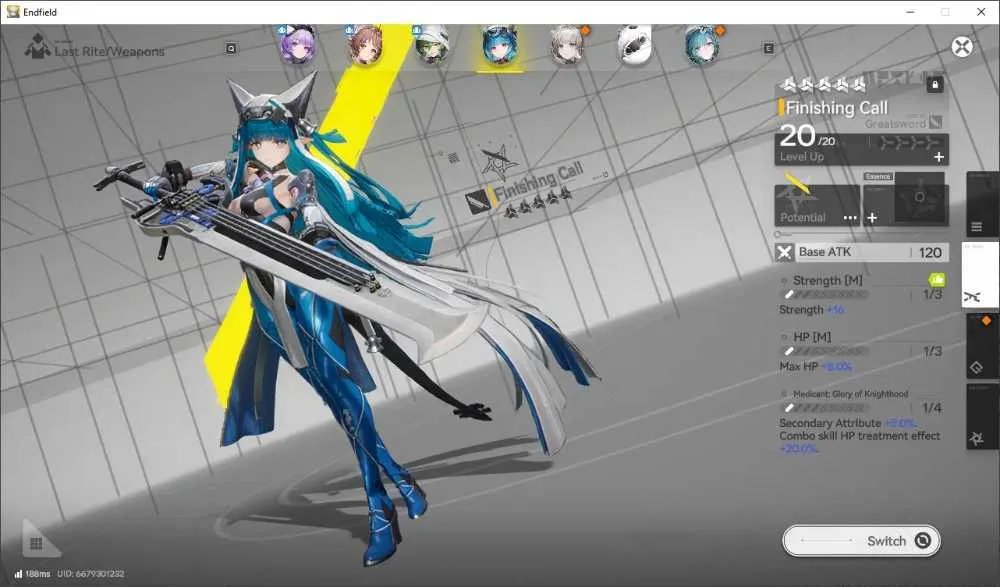Viewport: 1000px width, 587px height.
Task: Click the Switch weapon button
Action: [862, 541]
